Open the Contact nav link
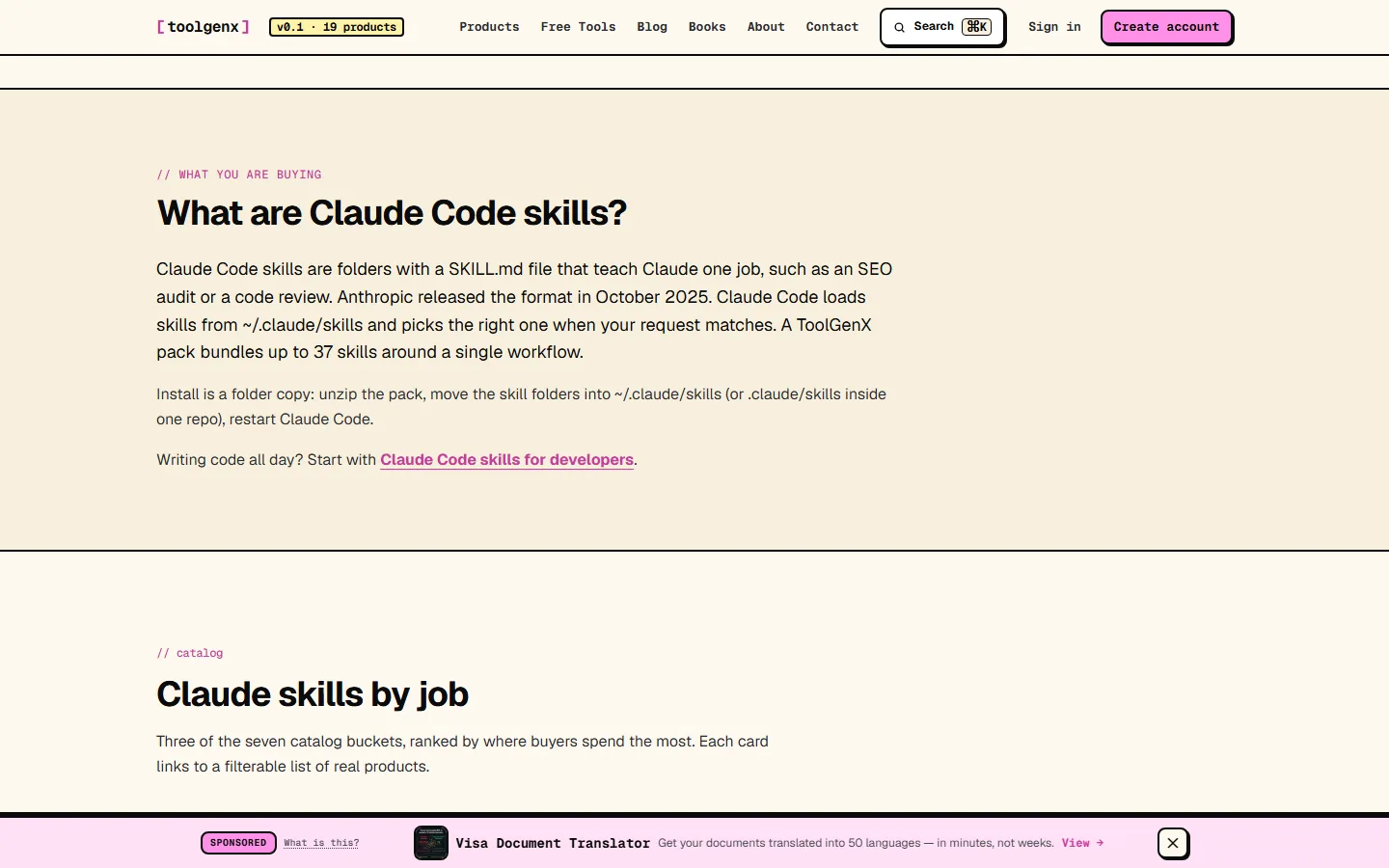Image resolution: width=1389 pixels, height=868 pixels. 832,27
